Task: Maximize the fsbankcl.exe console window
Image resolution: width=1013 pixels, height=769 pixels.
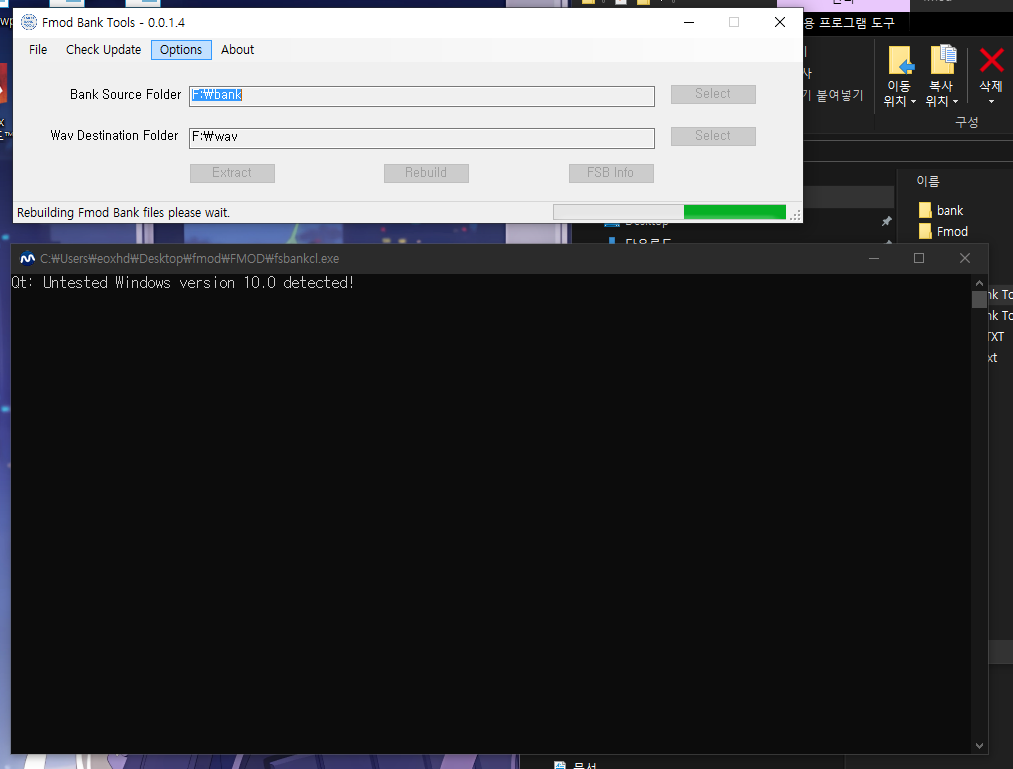Action: (x=919, y=258)
